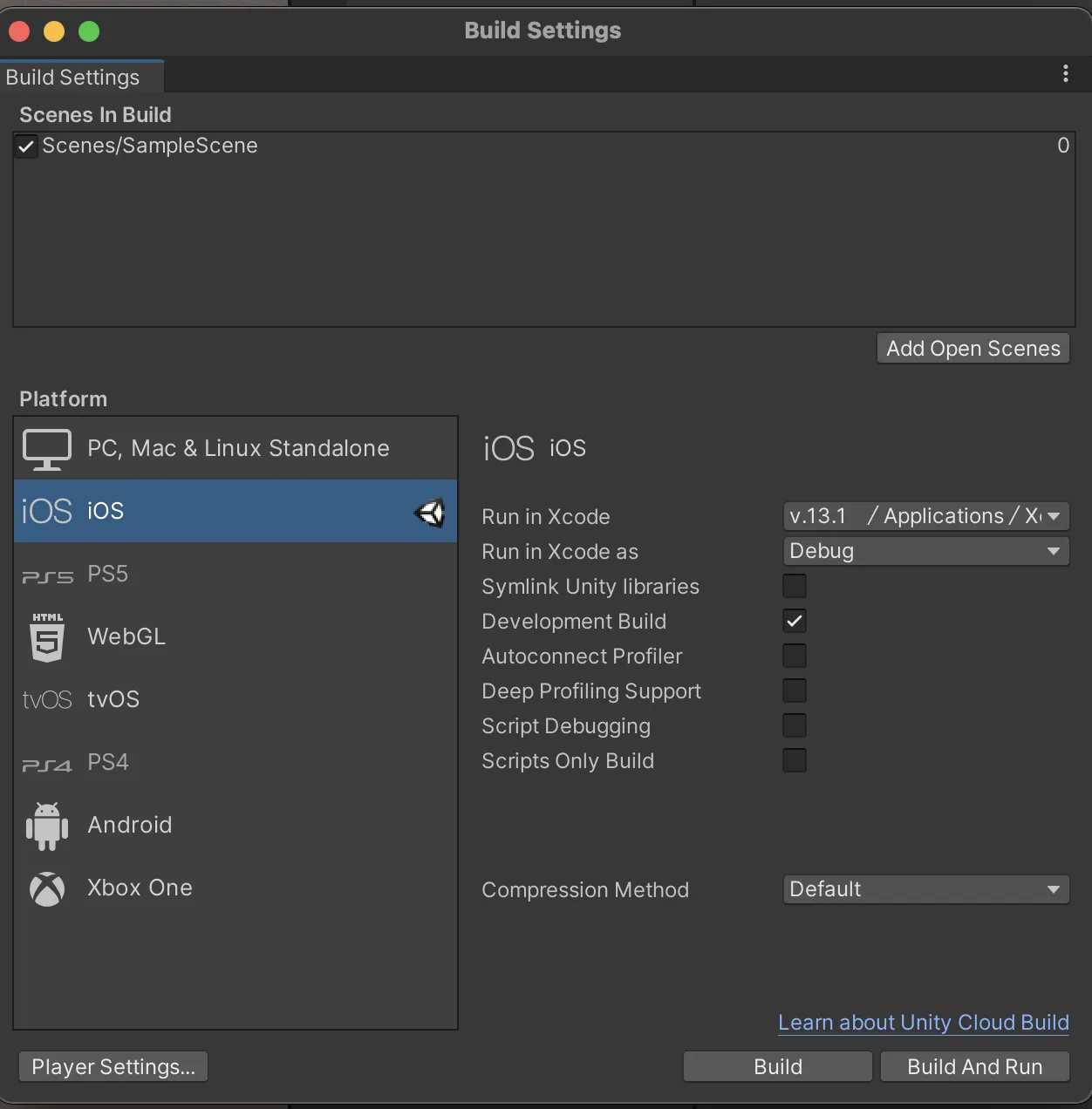The height and width of the screenshot is (1109, 1092).
Task: Expand the Run in Xcode as Debug dropdown
Action: 925,551
